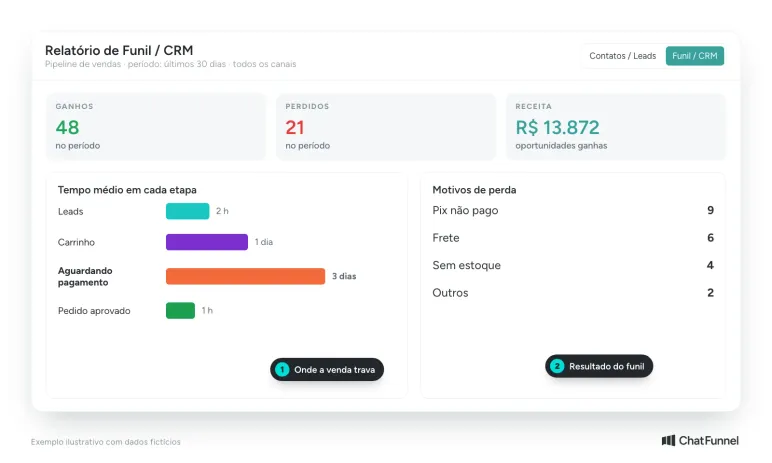Click the count 6 for Frete
The width and height of the screenshot is (772, 463).
click(x=710, y=238)
